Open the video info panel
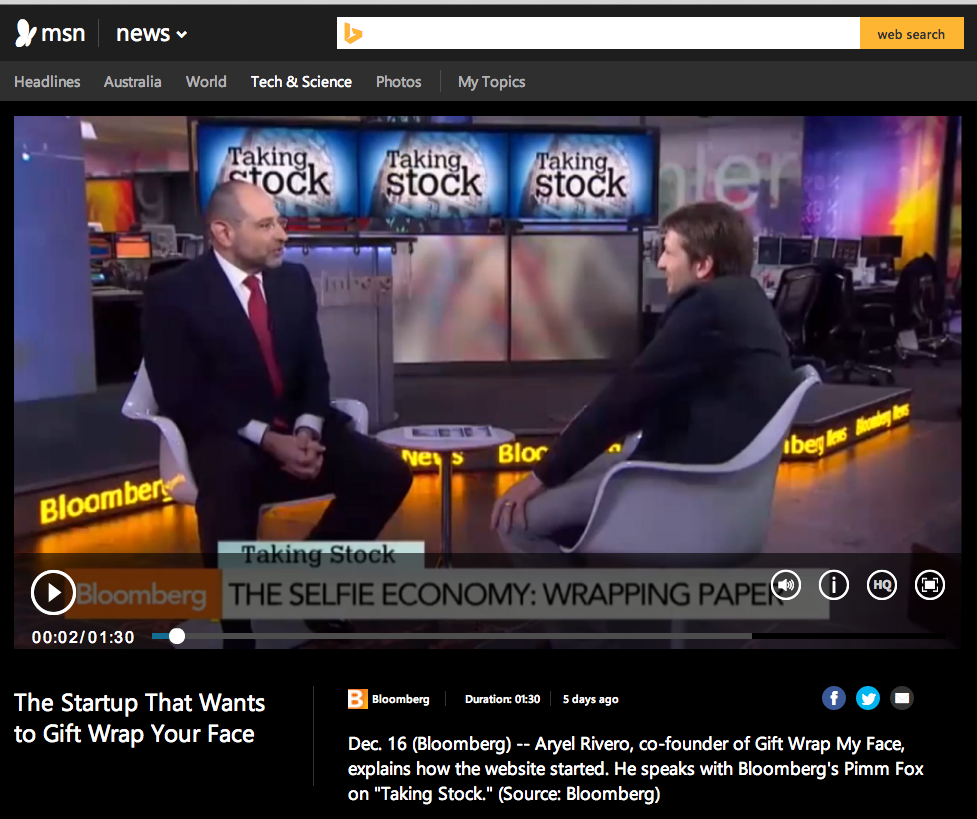This screenshot has height=819, width=977. coord(833,585)
